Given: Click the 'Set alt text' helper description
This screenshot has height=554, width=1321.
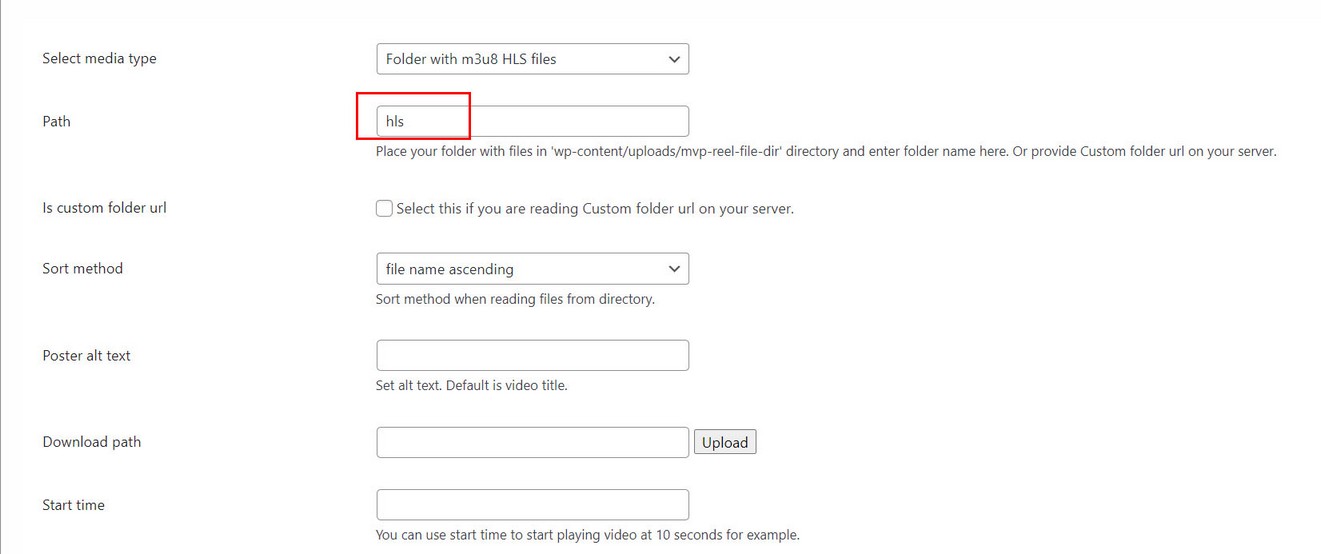Looking at the screenshot, I should click(x=471, y=385).
